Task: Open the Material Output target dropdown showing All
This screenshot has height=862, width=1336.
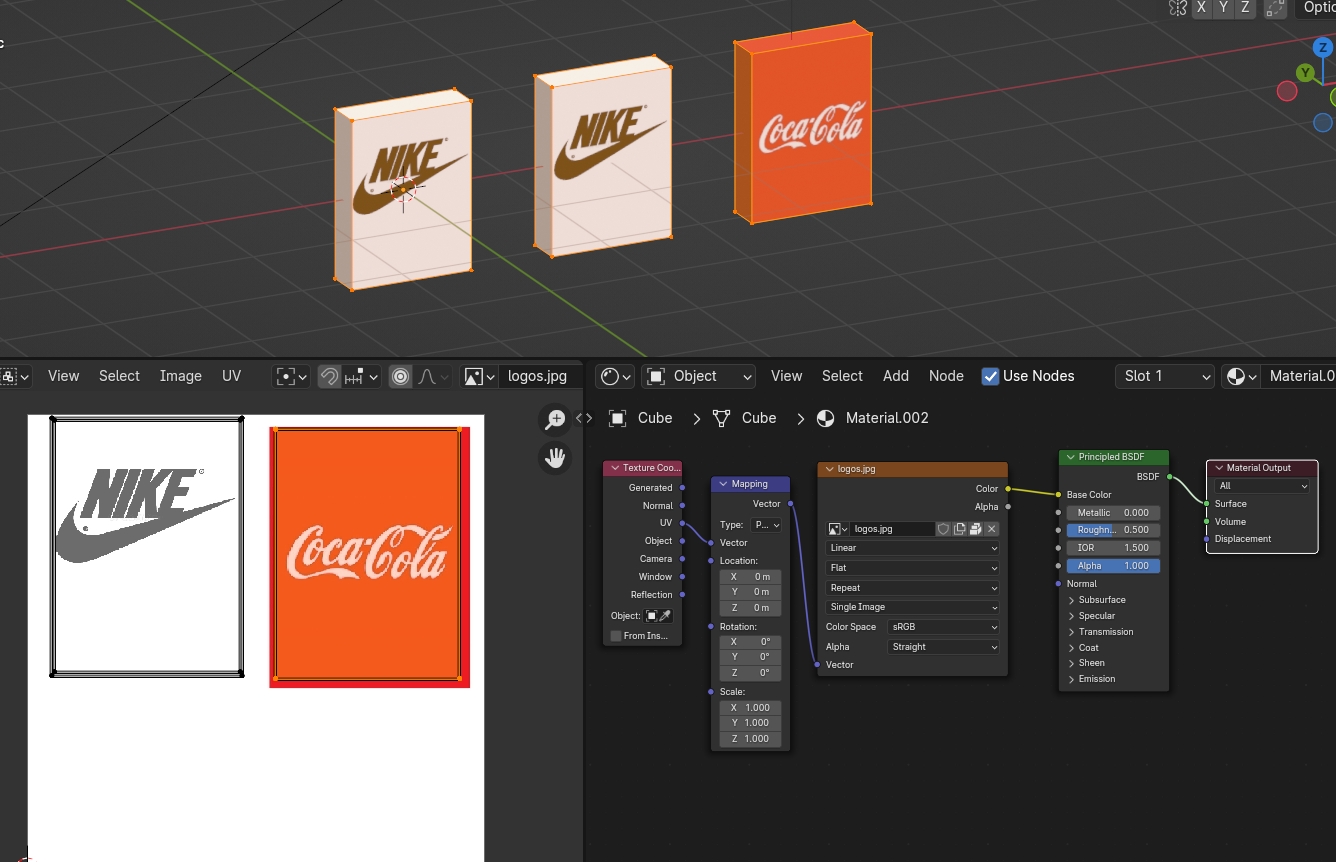Action: pos(1262,486)
